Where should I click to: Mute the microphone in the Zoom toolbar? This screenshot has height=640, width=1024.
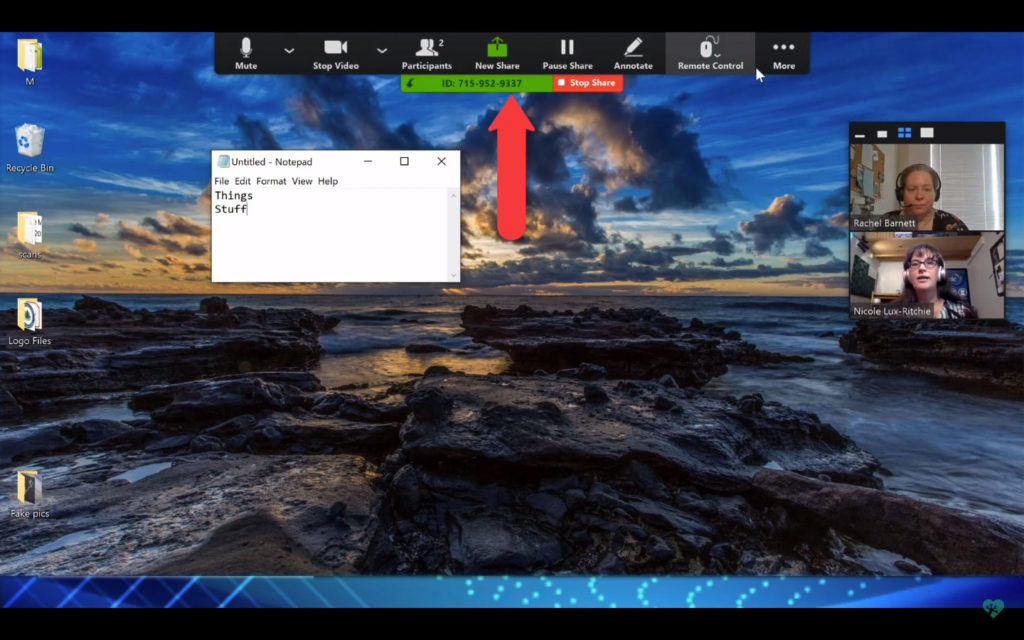pyautogui.click(x=246, y=52)
